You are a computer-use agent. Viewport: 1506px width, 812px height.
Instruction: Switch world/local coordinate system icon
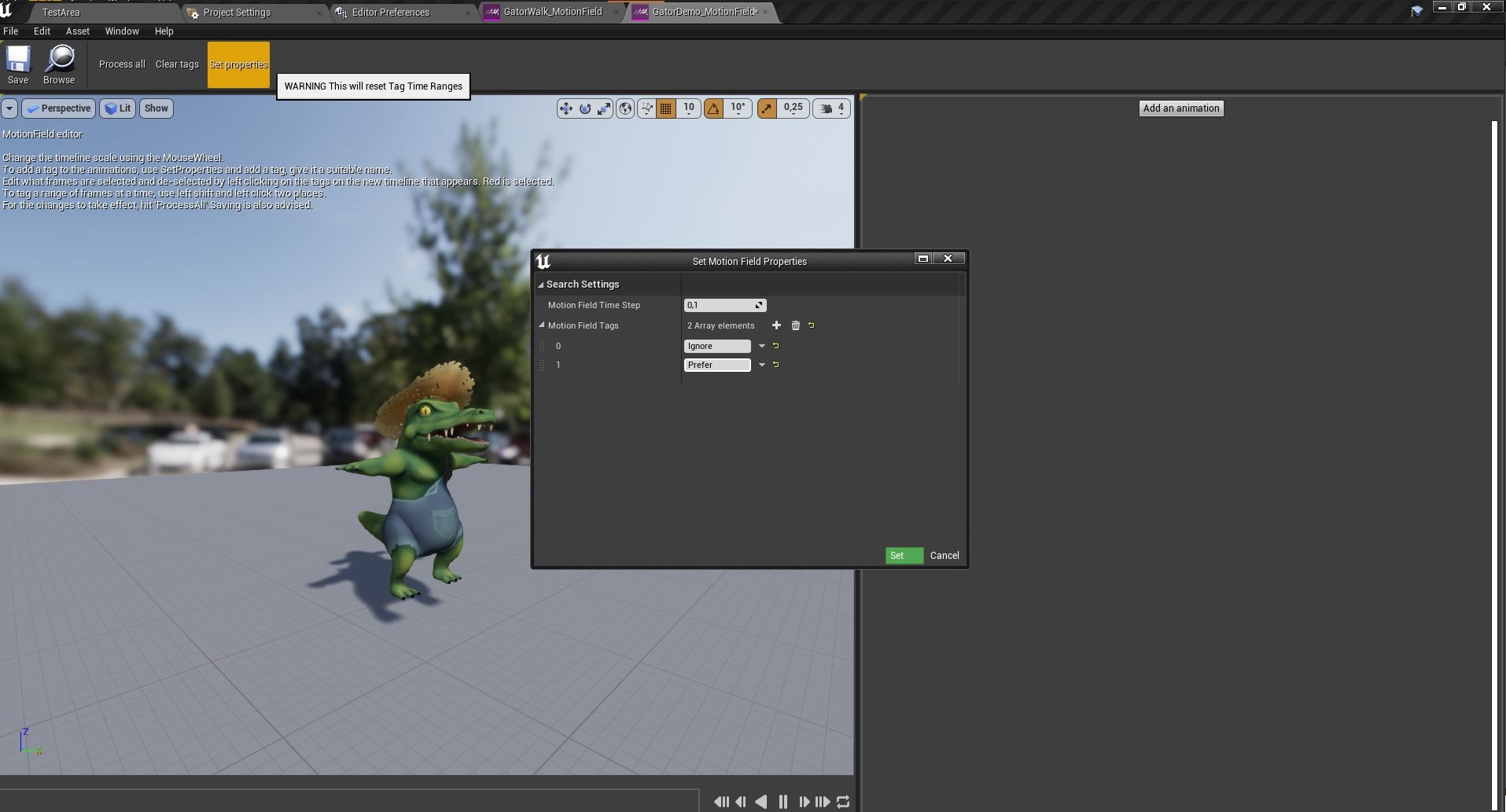pyautogui.click(x=625, y=108)
